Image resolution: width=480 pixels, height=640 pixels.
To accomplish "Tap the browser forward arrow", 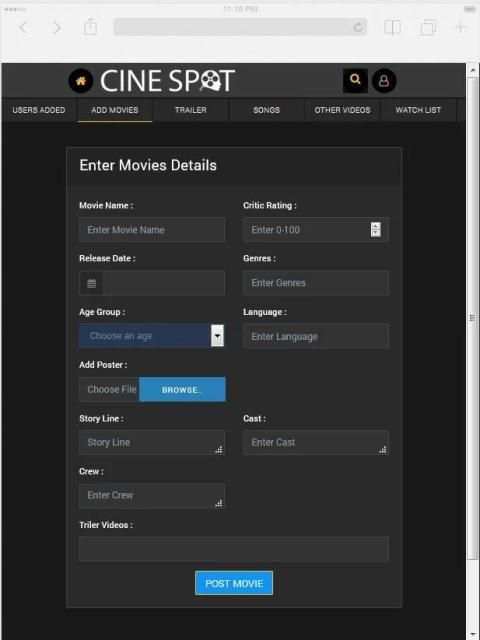I will (57, 28).
